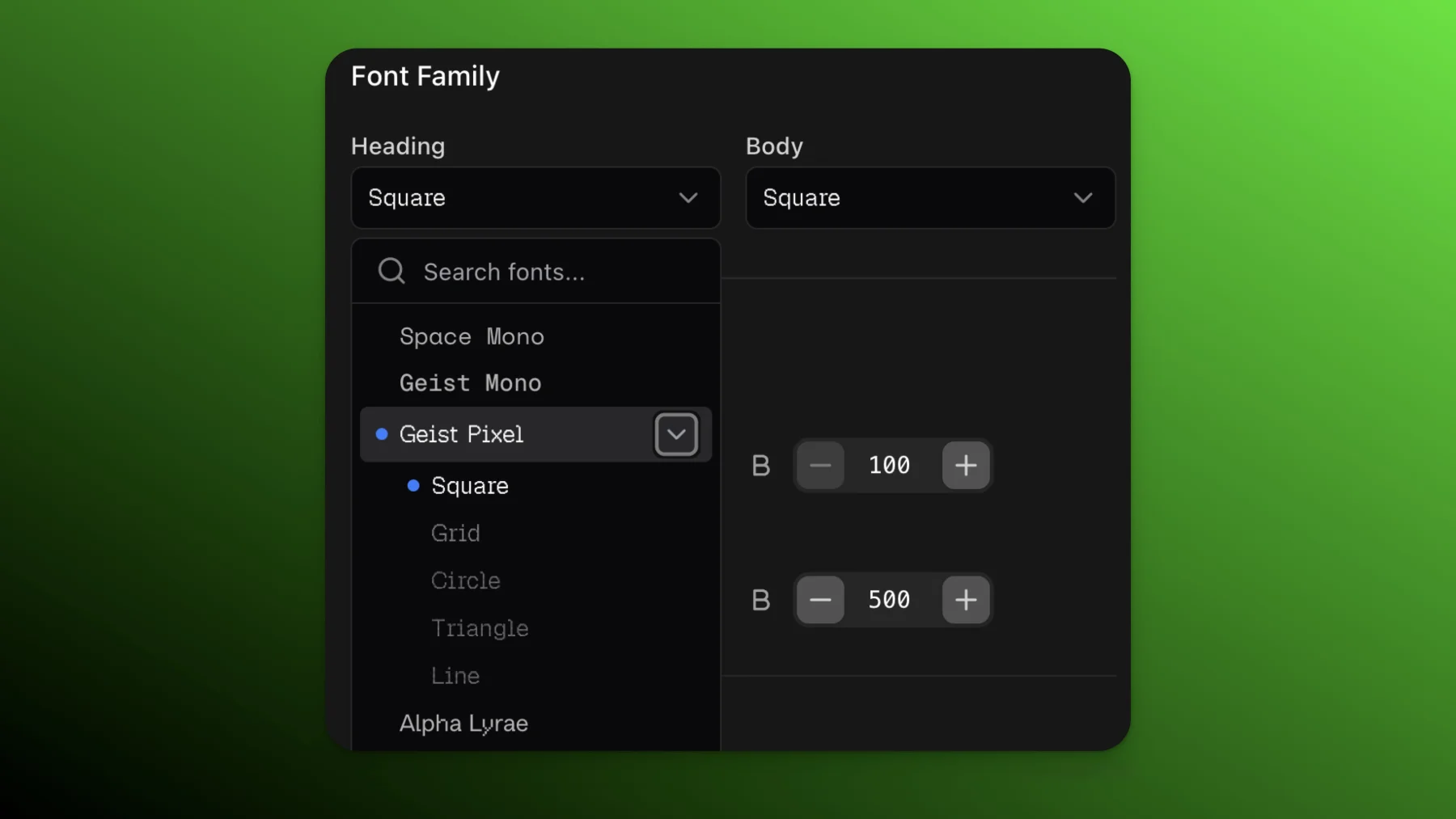
Task: Select the Grid variant of Geist Pixel
Action: coord(455,533)
